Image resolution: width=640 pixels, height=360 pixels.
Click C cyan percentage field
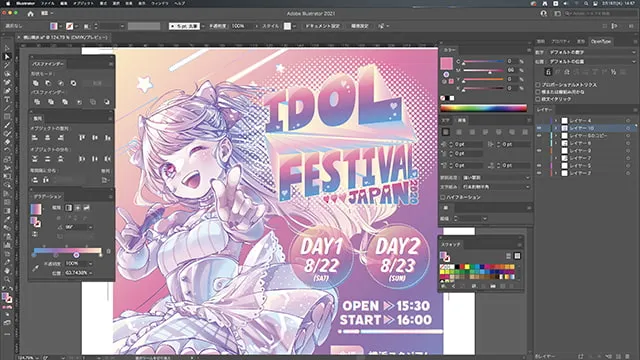point(512,61)
